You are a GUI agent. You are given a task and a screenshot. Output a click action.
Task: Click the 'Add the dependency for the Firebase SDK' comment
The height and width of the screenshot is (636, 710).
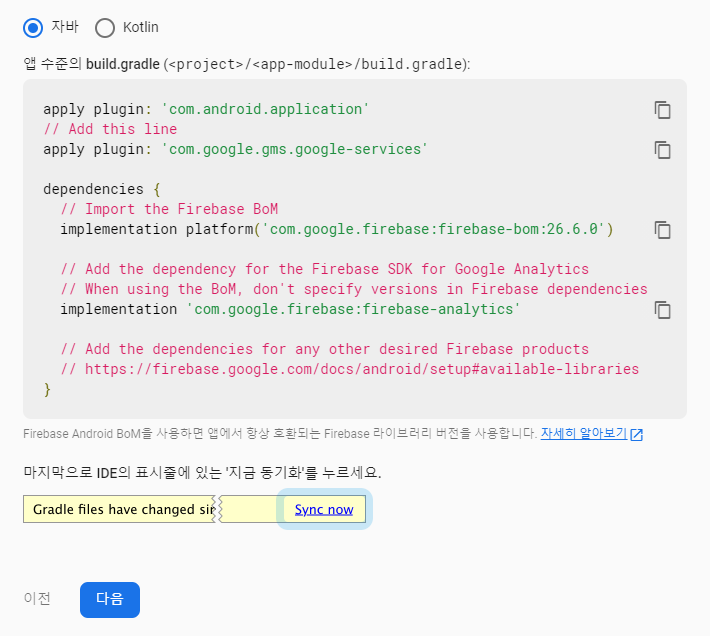click(325, 269)
